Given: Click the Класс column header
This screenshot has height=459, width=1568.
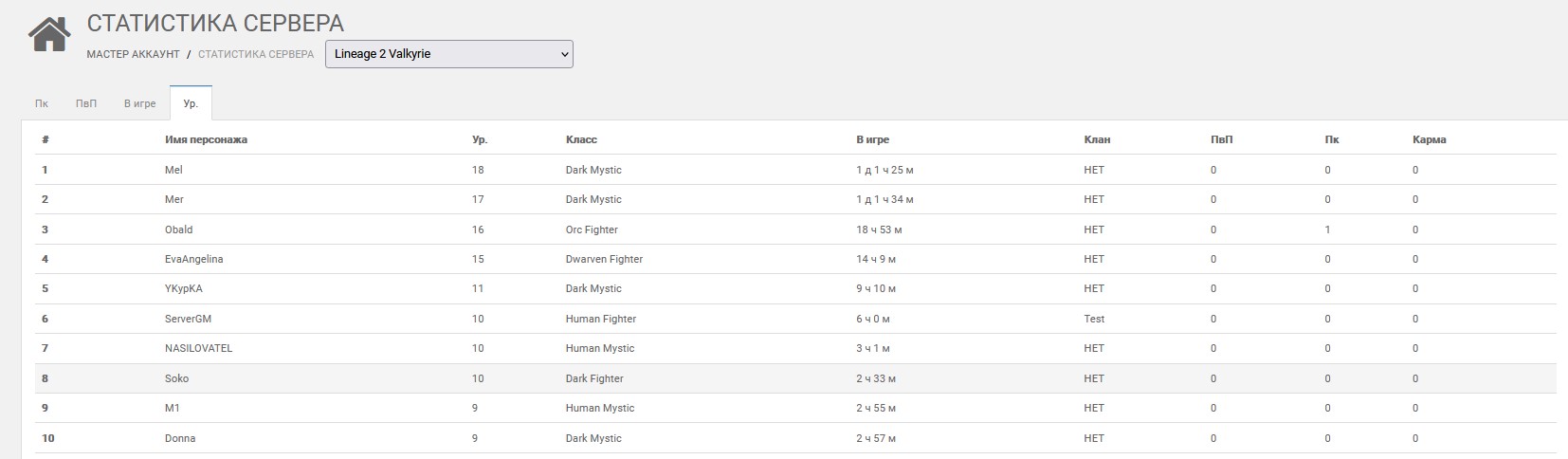Looking at the screenshot, I should 581,139.
